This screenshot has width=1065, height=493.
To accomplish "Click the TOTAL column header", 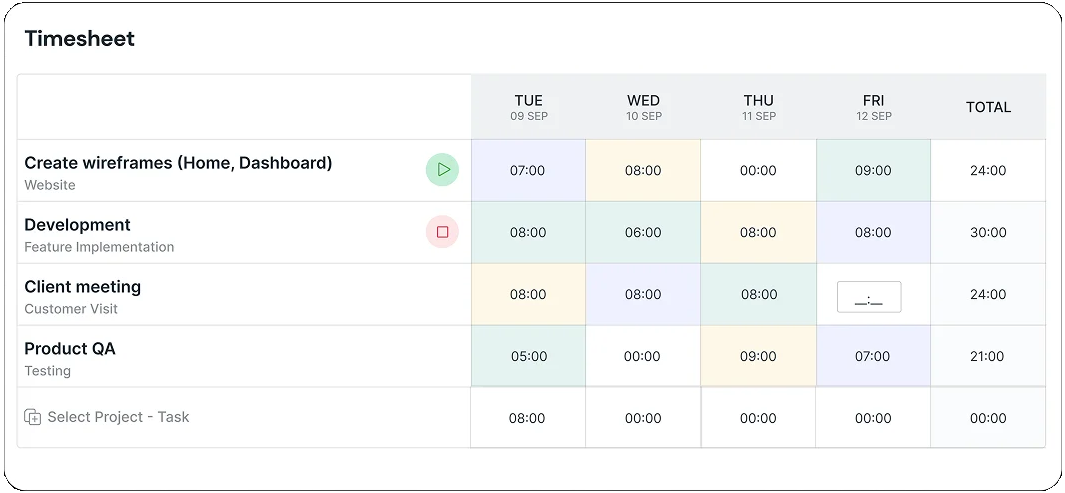I will 988,107.
